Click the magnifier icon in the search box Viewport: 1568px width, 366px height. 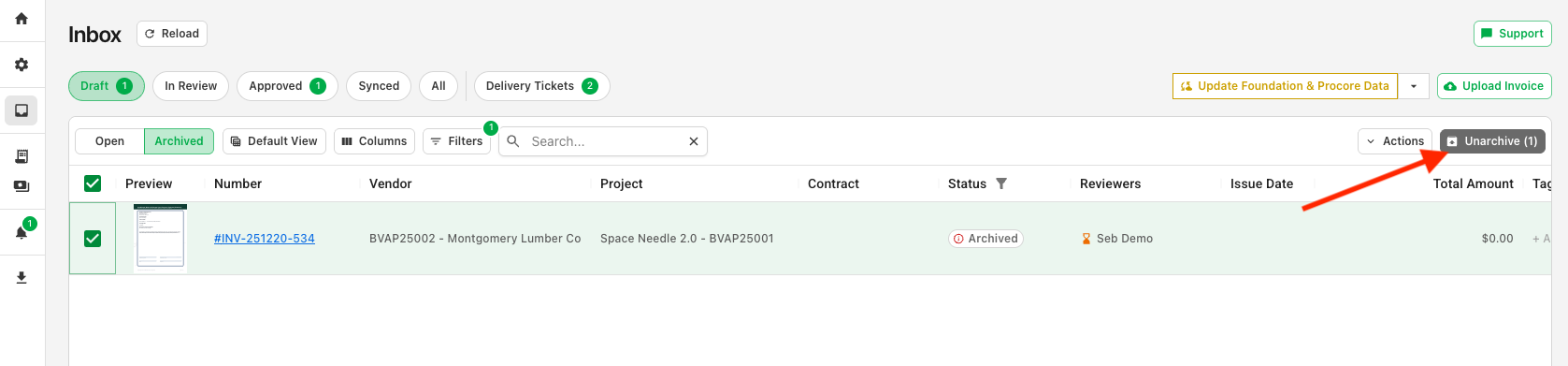[x=513, y=141]
